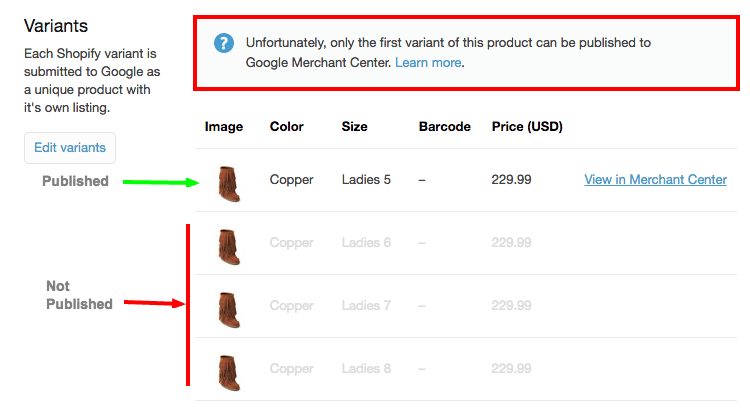Screen dimensions: 750x409
Task: Select the greyed-out Ladies 6 size
Action: click(x=366, y=243)
